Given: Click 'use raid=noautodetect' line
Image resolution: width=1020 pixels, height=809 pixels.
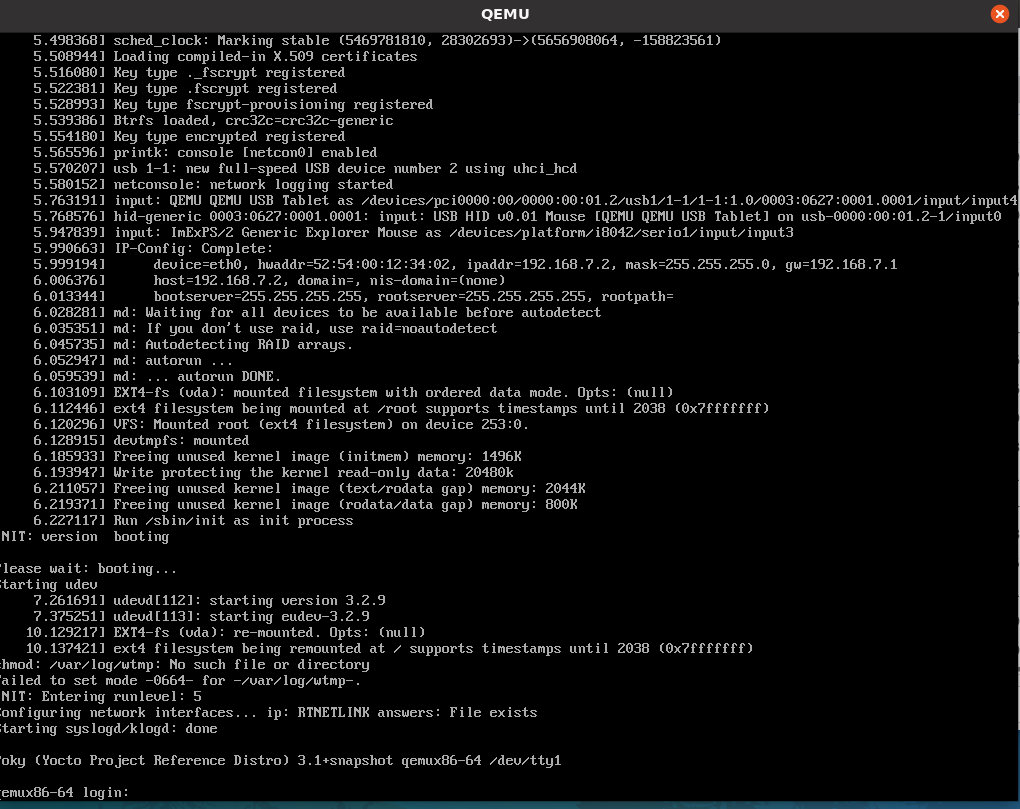Looking at the screenshot, I should 265,328.
